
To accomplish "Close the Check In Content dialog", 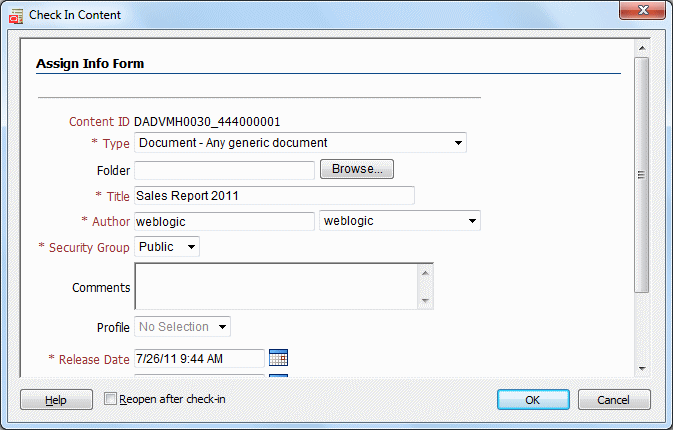I will pos(642,10).
